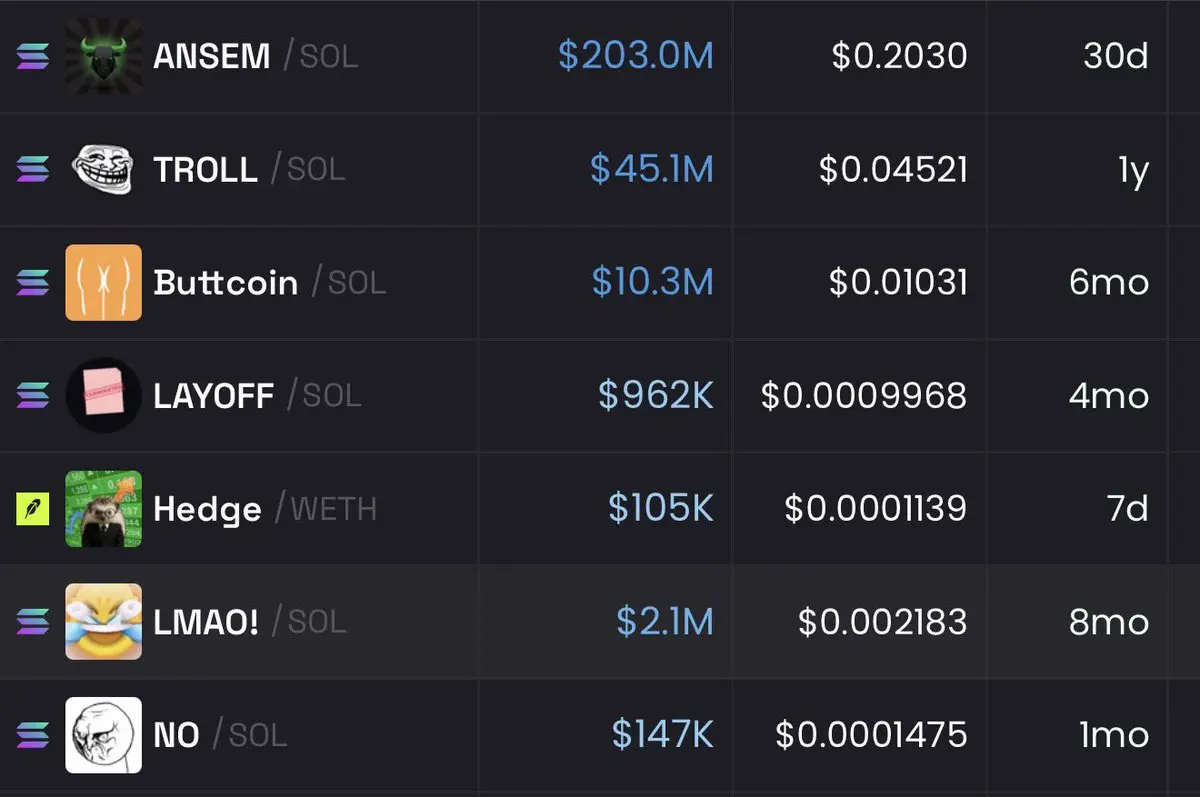The image size is (1200, 797).
Task: Click the Solana chain icon beside NO
Action: pyautogui.click(x=32, y=735)
